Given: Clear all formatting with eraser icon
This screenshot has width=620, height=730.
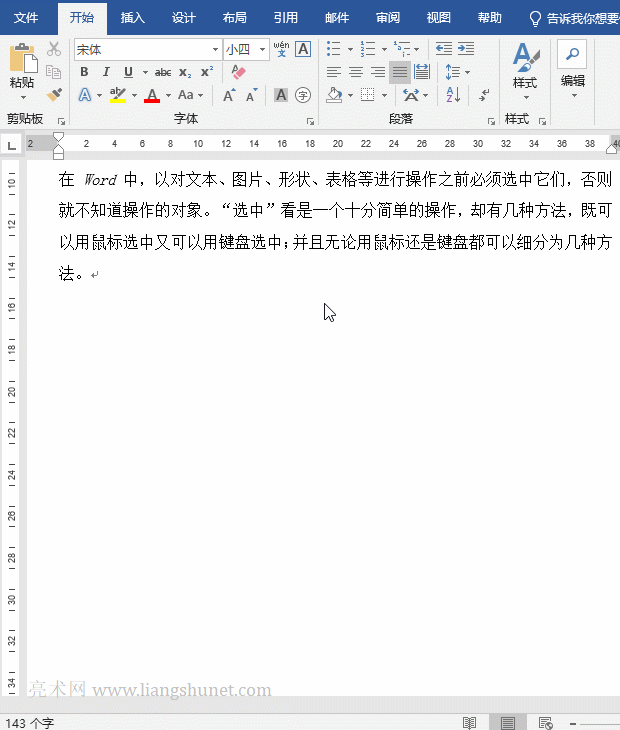Looking at the screenshot, I should pos(238,72).
